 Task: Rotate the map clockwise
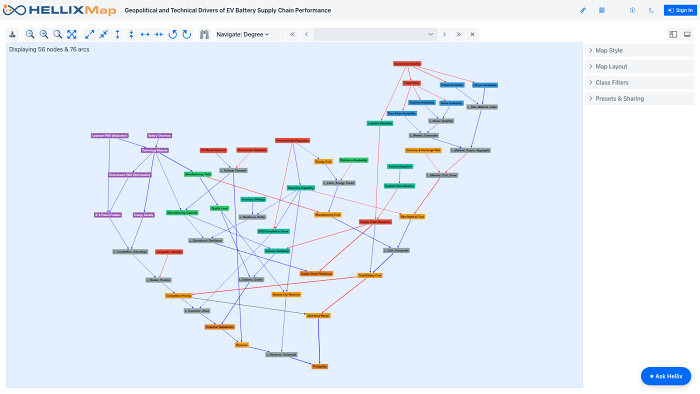point(187,34)
